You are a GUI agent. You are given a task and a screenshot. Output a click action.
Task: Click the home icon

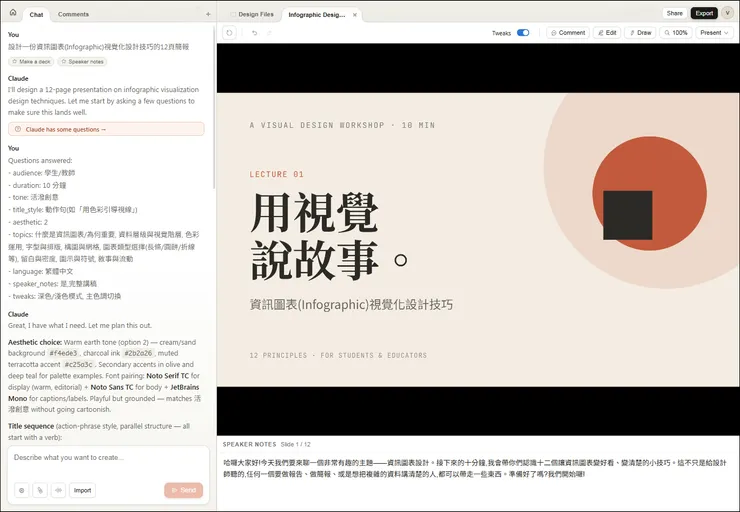click(13, 13)
